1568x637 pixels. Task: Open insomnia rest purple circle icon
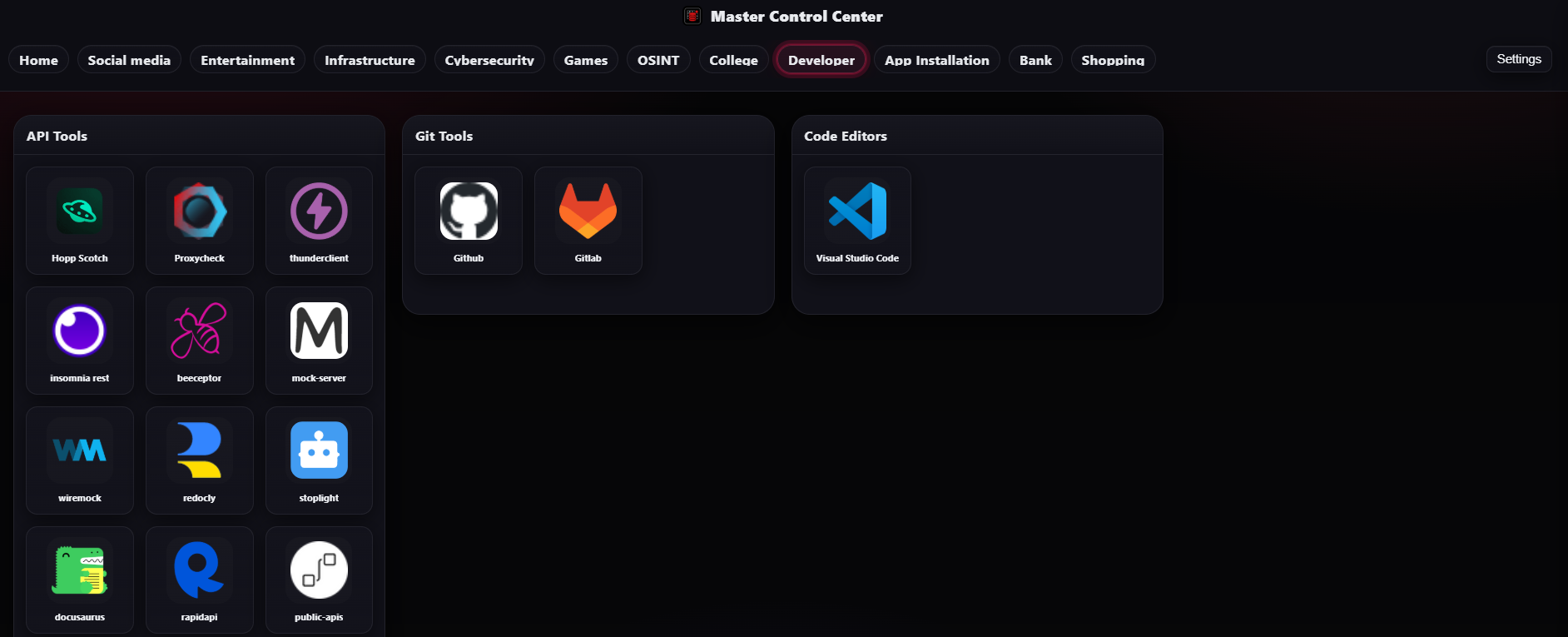[80, 331]
